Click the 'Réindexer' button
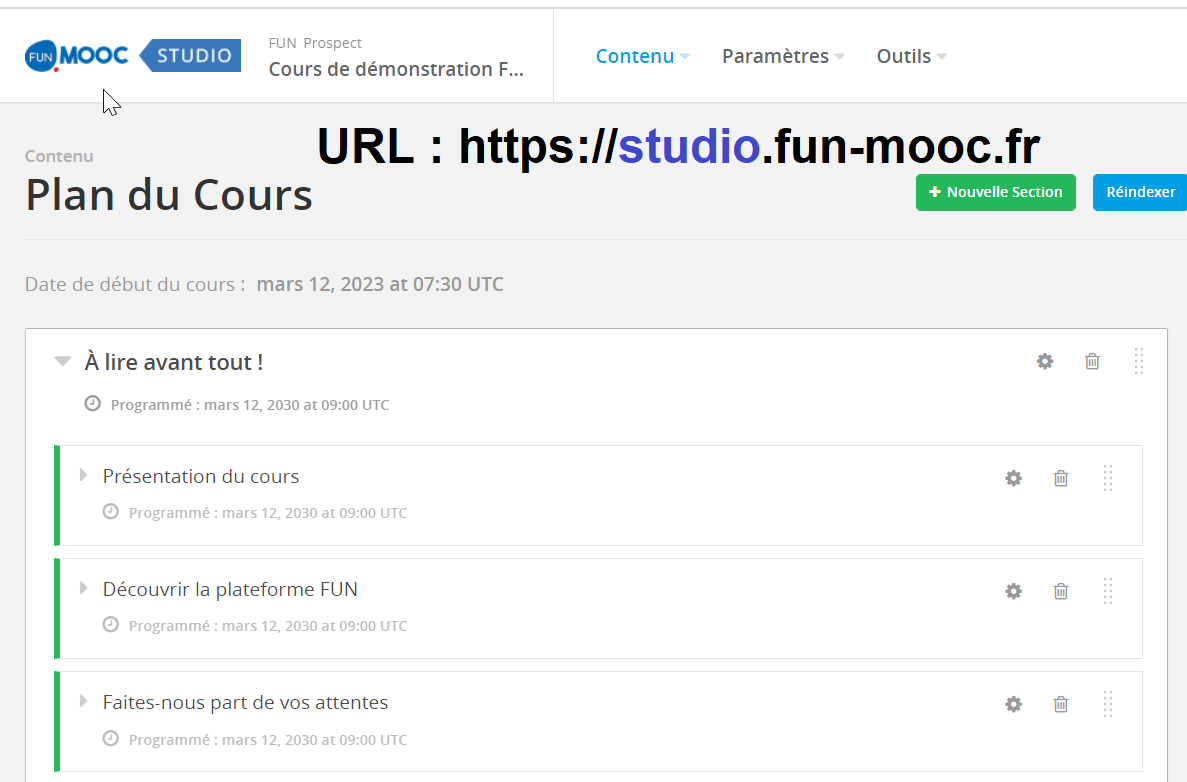This screenshot has height=782, width=1187. point(1140,192)
